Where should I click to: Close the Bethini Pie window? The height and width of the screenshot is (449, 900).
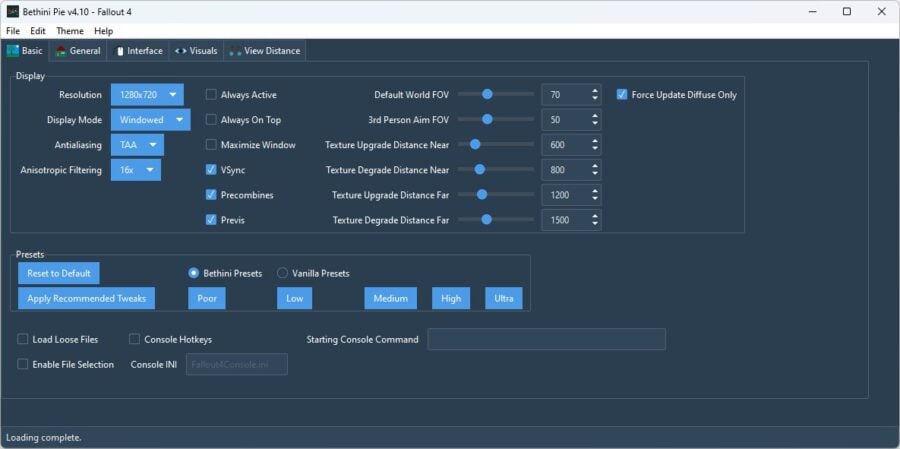click(882, 11)
